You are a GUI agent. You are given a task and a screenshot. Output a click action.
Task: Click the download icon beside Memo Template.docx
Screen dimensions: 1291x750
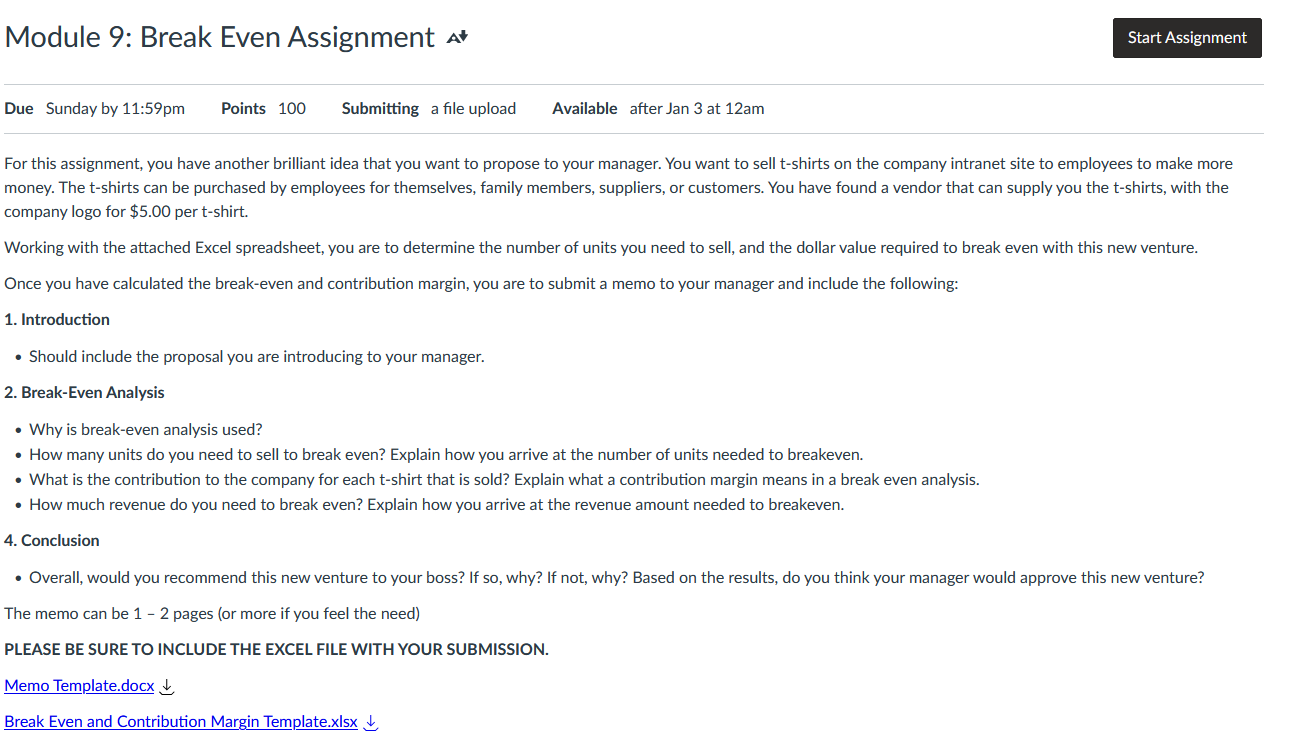[168, 686]
